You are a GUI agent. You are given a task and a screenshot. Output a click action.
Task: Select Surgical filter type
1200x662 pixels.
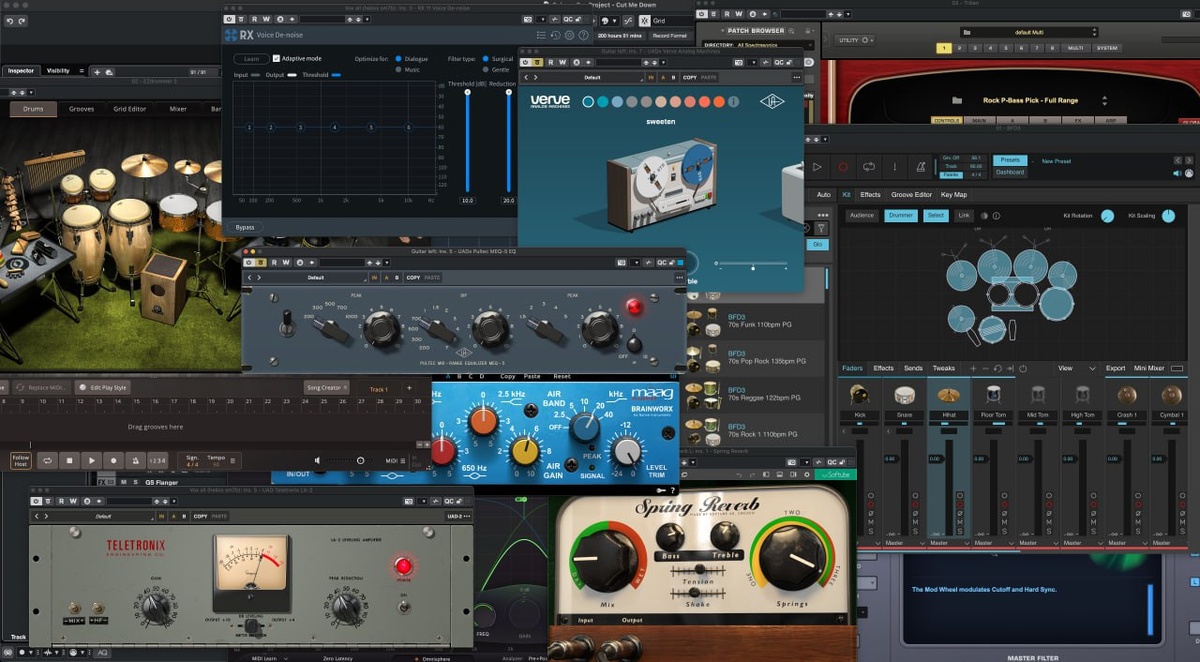click(486, 59)
